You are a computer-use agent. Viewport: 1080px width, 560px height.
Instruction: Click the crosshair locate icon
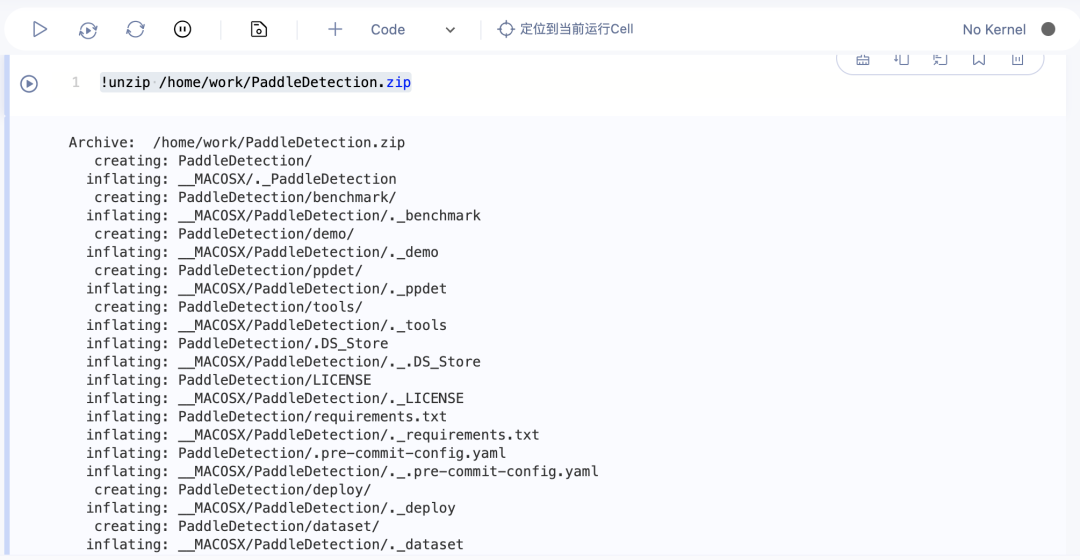click(506, 29)
